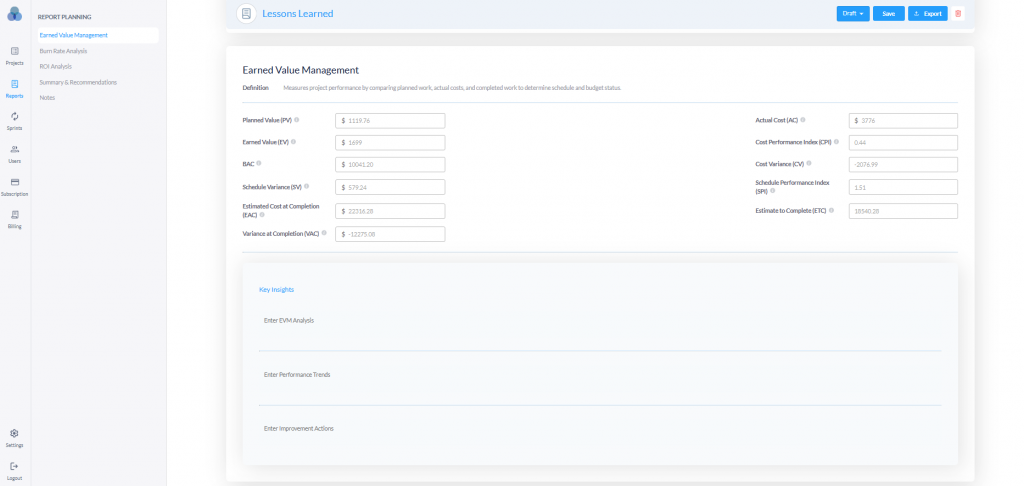Click the Enter Performance Trends textbox
The image size is (1024, 486).
pos(600,384)
